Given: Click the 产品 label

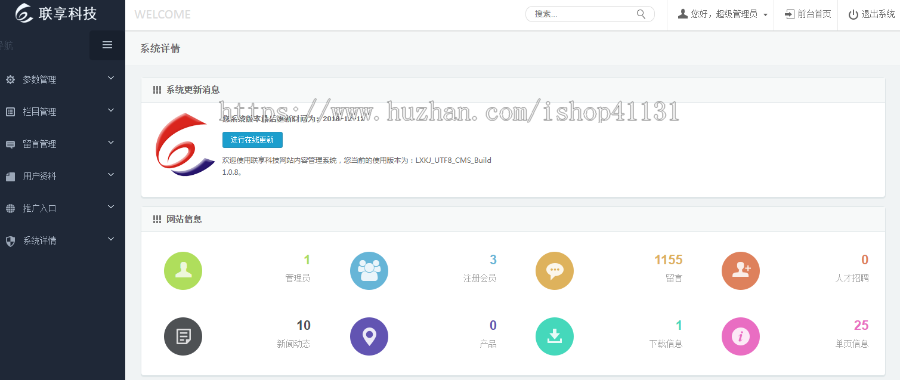Looking at the screenshot, I should coord(488,344).
